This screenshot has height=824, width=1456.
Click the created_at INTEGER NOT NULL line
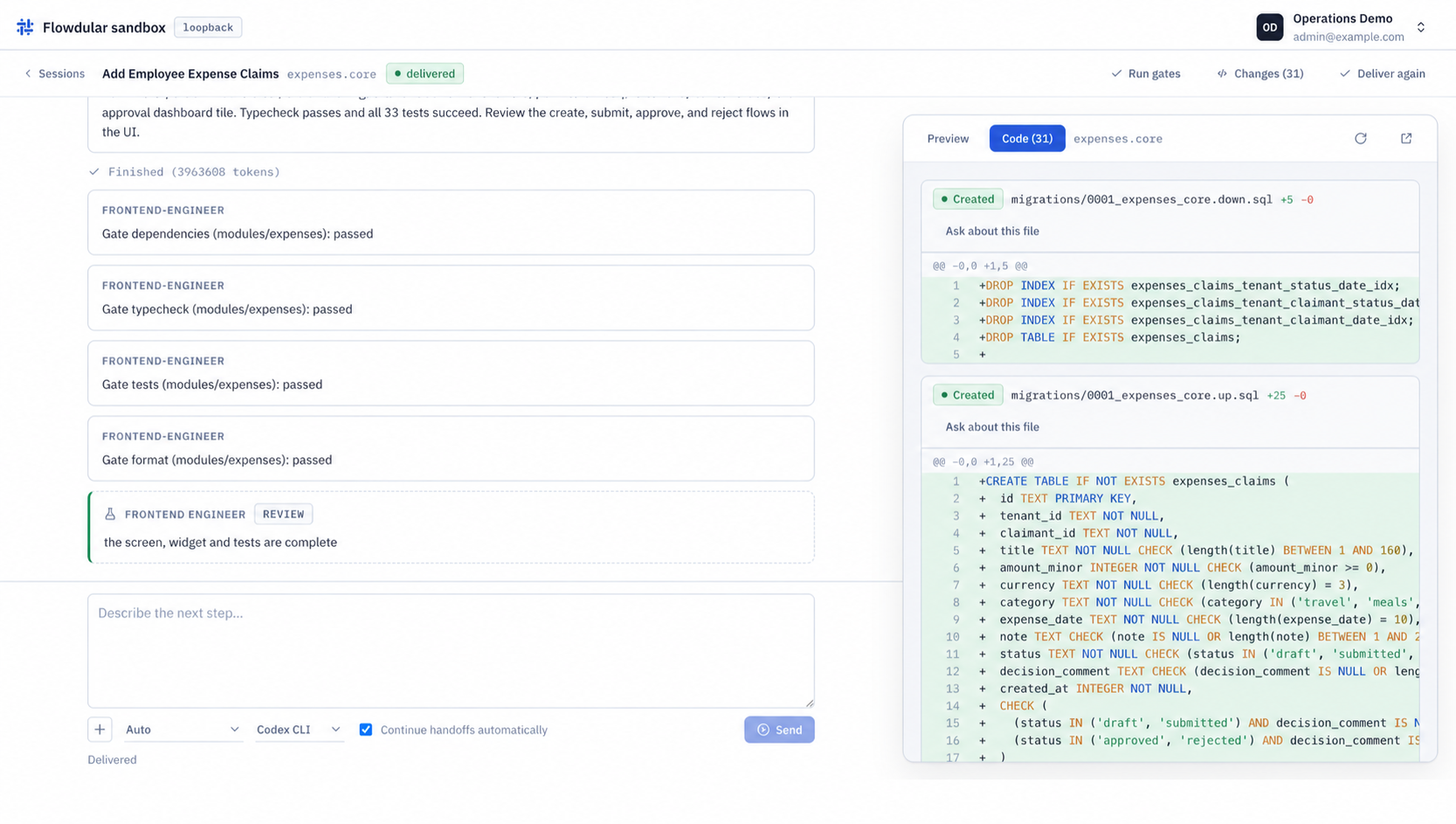click(x=1170, y=689)
